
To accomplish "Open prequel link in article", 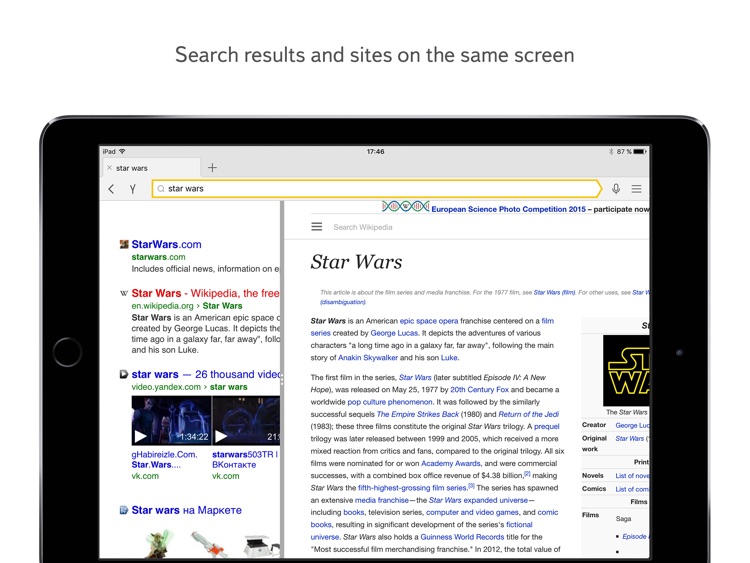I will pos(546,427).
